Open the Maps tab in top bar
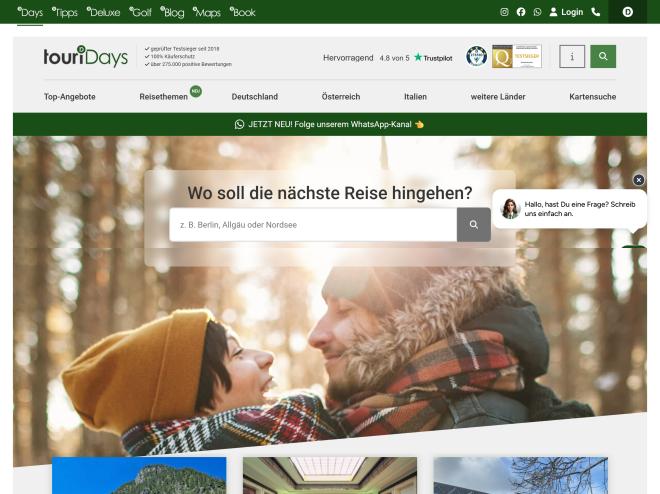The height and width of the screenshot is (494, 660). 207,13
